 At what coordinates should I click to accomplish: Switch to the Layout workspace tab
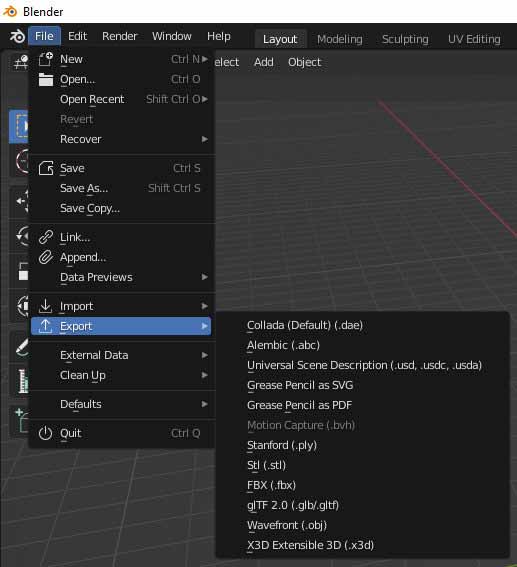tap(280, 39)
